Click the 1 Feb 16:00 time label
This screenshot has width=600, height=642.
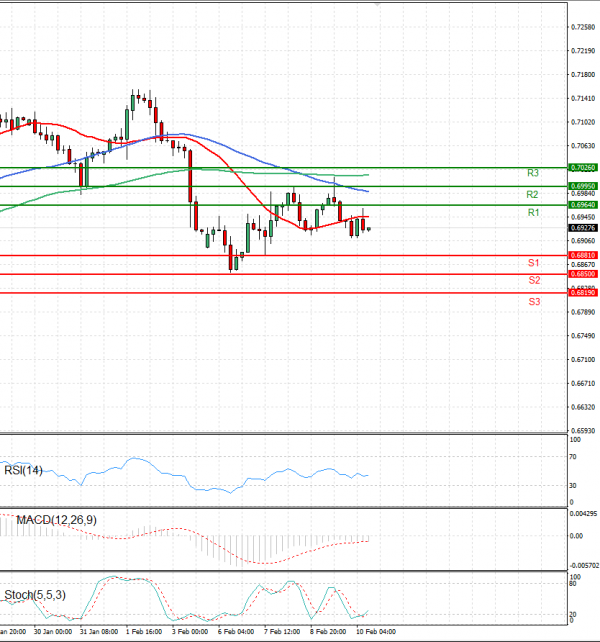(x=144, y=632)
